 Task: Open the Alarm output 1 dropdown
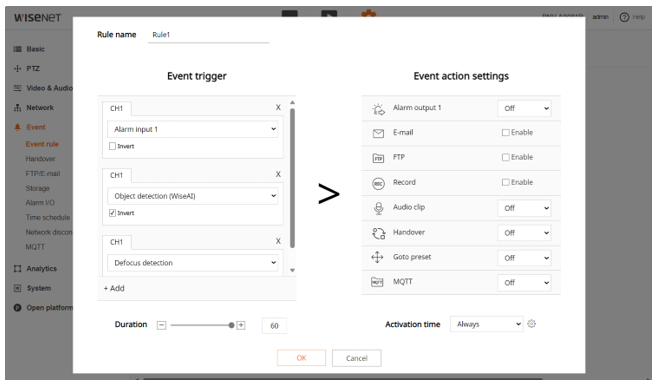(524, 108)
